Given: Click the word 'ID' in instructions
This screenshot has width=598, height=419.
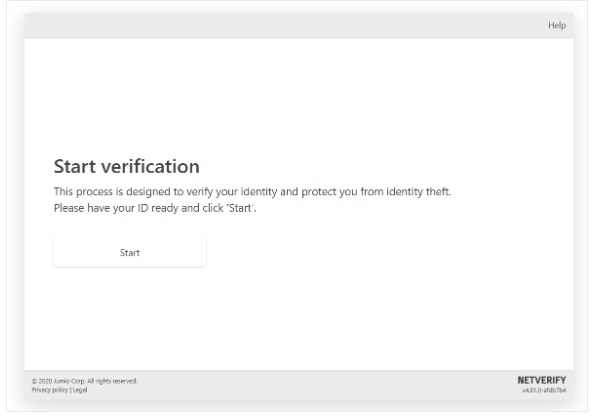Looking at the screenshot, I should (x=143, y=208).
